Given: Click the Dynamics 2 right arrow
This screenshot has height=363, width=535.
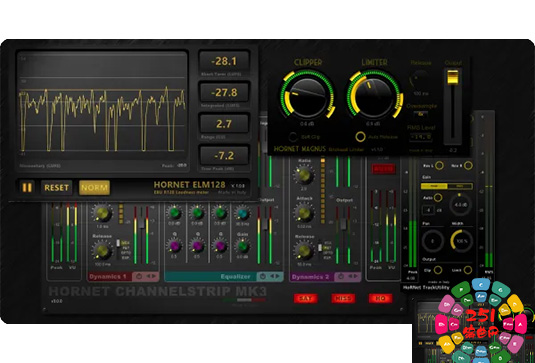Looking at the screenshot, I should coord(355,276).
